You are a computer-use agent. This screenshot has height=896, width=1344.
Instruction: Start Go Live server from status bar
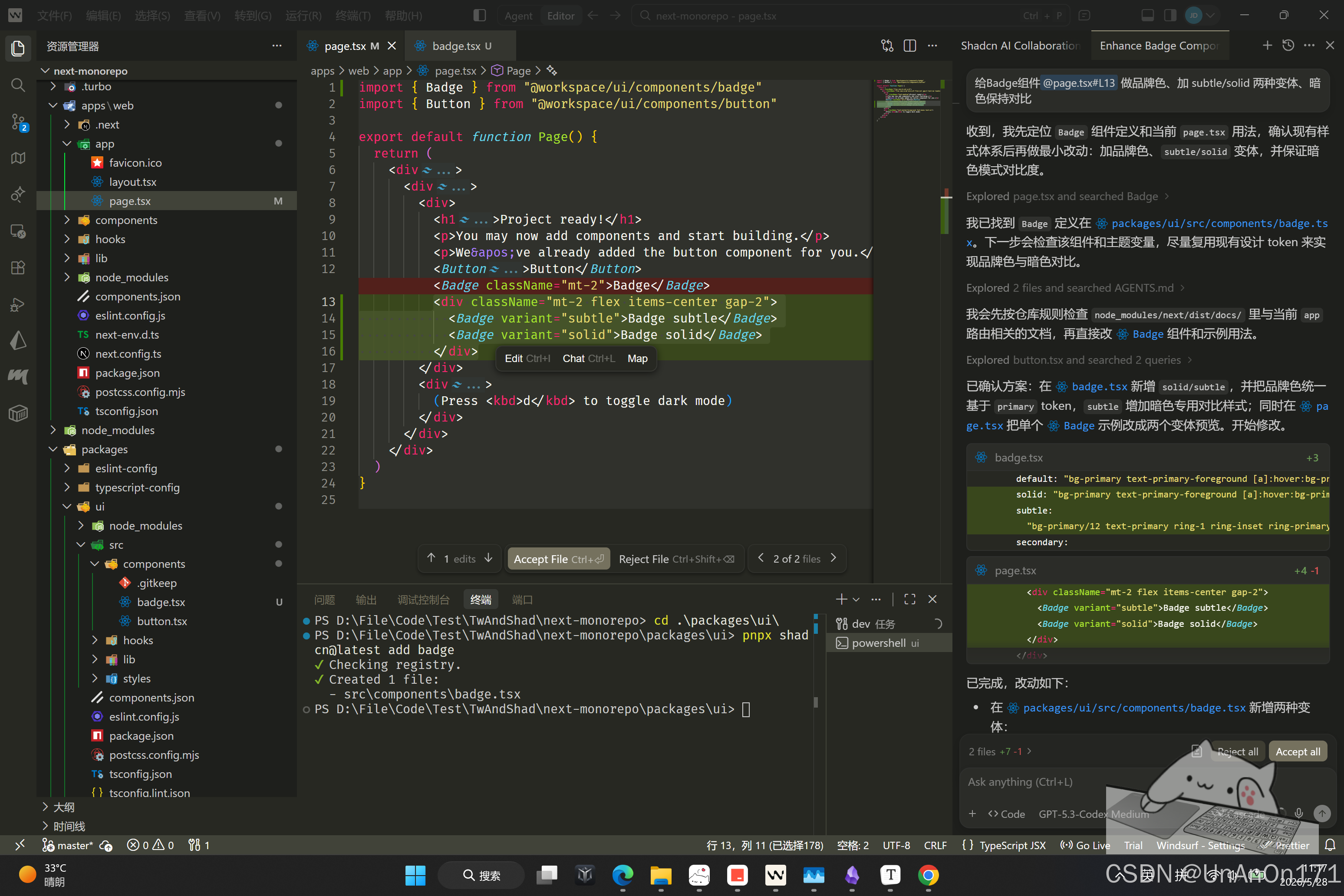point(1085,845)
